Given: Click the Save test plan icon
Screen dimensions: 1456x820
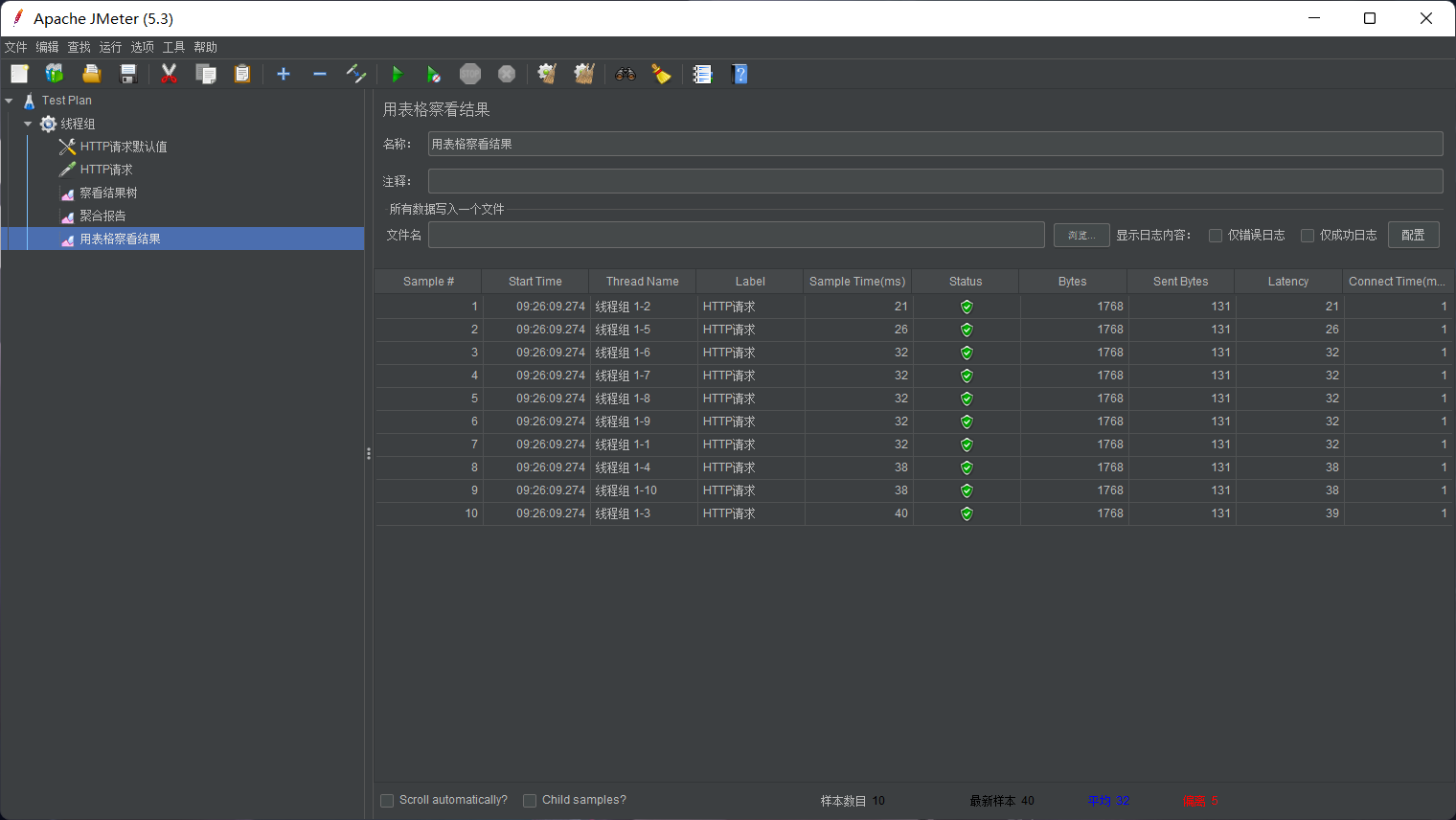Looking at the screenshot, I should click(x=127, y=74).
